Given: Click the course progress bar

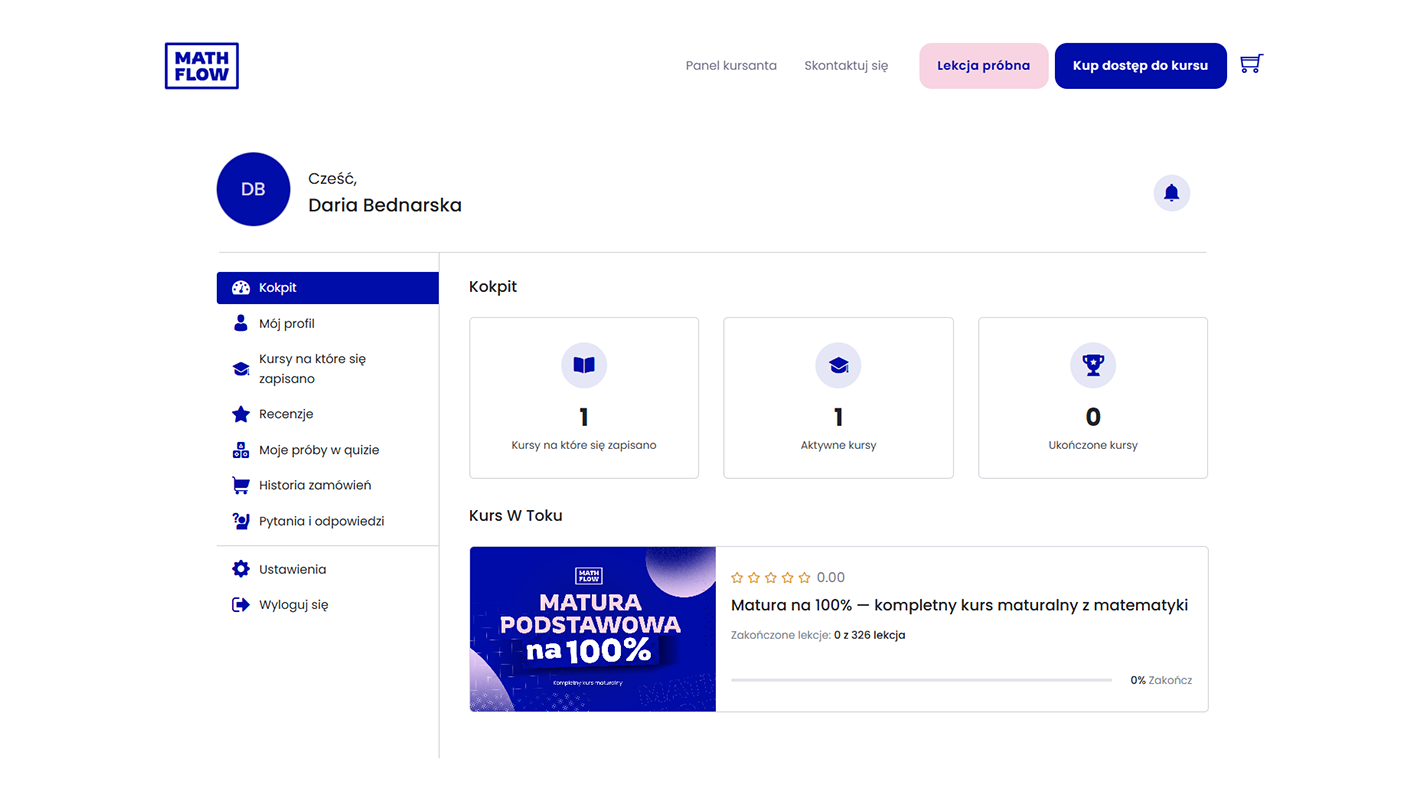Looking at the screenshot, I should pos(921,680).
